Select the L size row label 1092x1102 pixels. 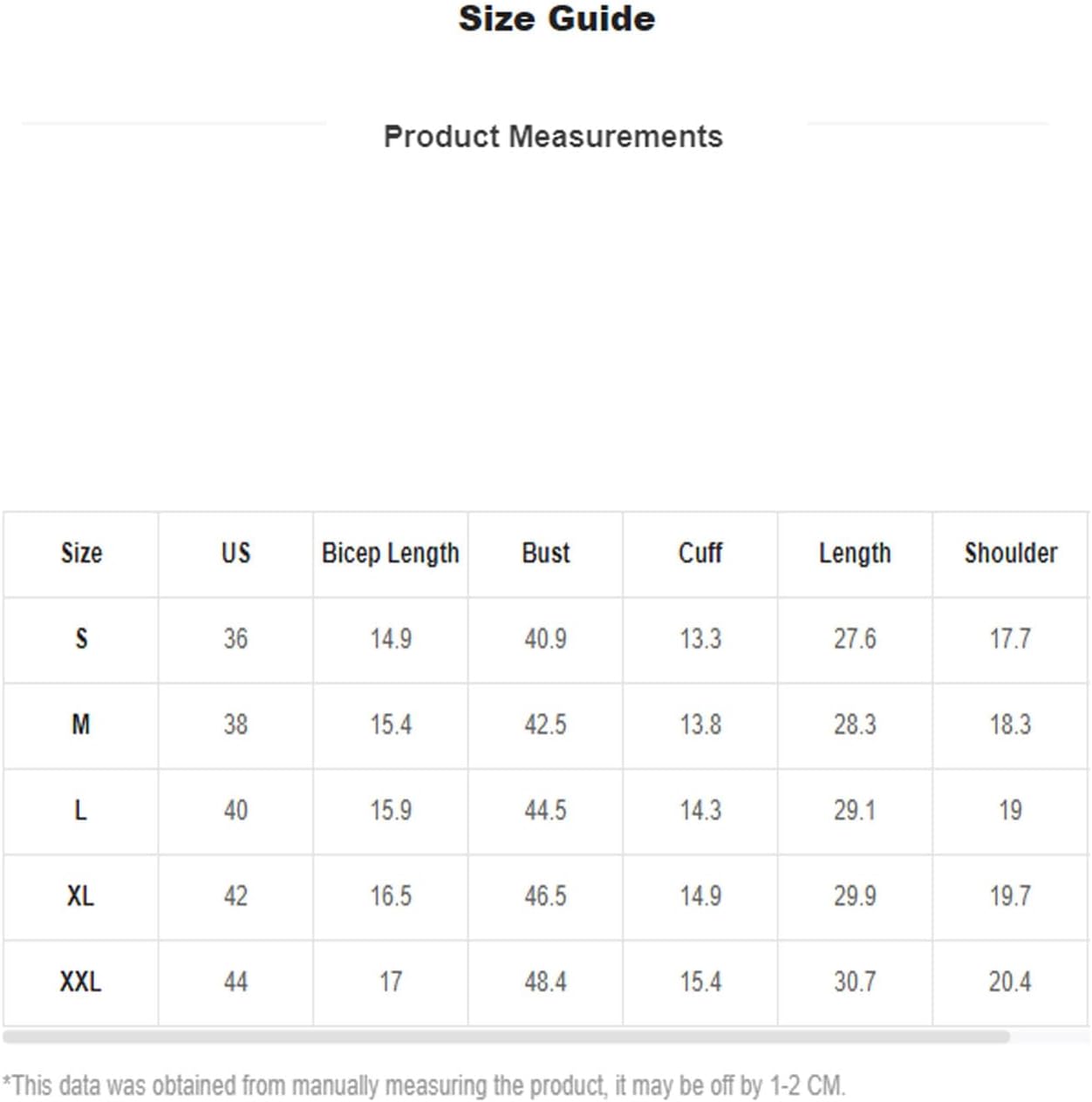pos(81,811)
